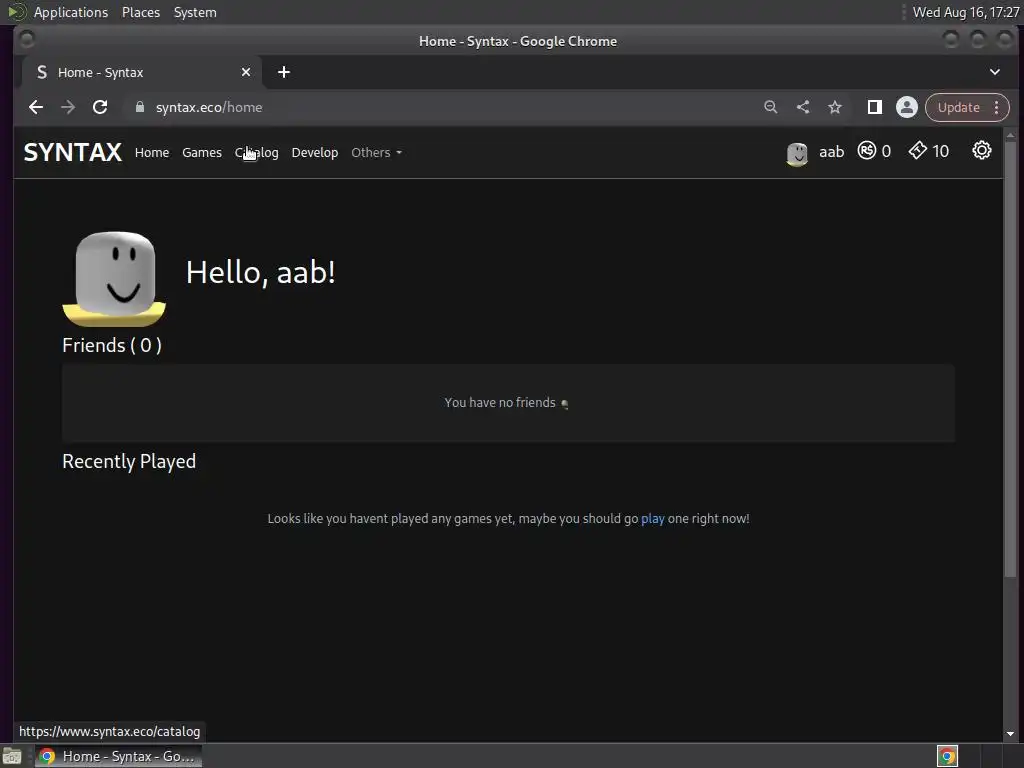Select the Home - Syntax tab
1024x768 pixels.
[x=142, y=72]
